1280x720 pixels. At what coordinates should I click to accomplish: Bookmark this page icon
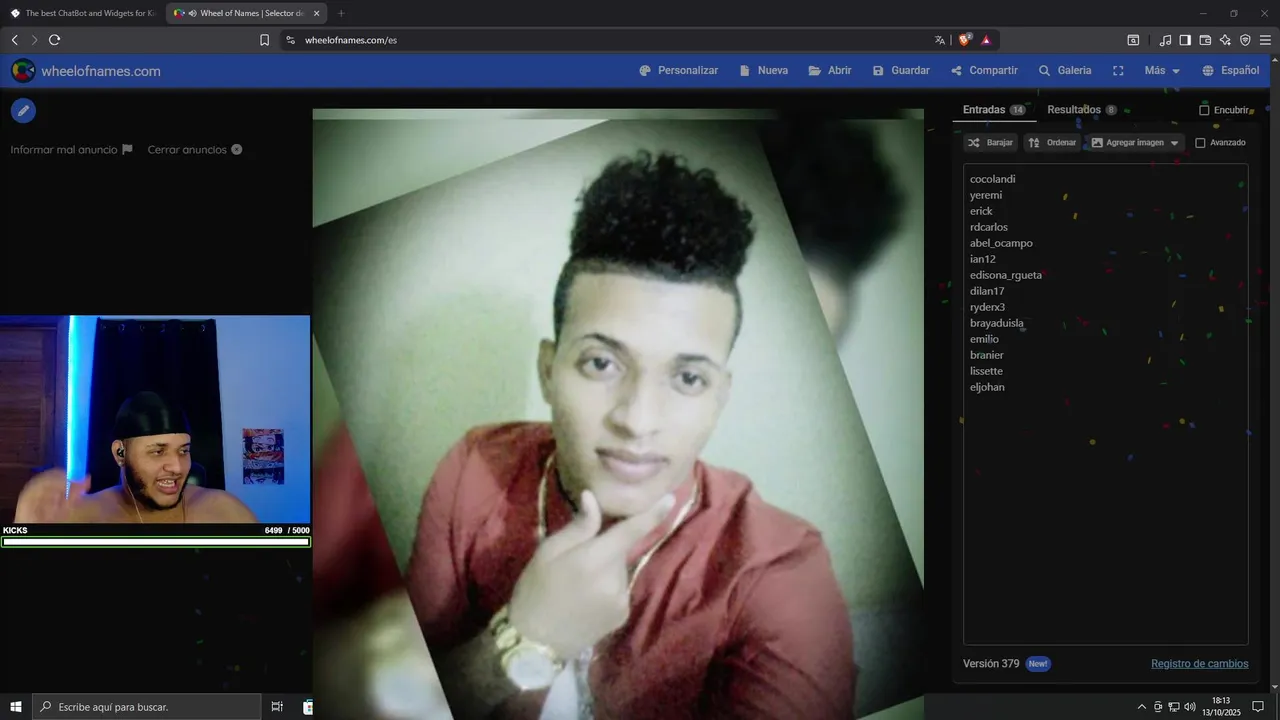264,40
